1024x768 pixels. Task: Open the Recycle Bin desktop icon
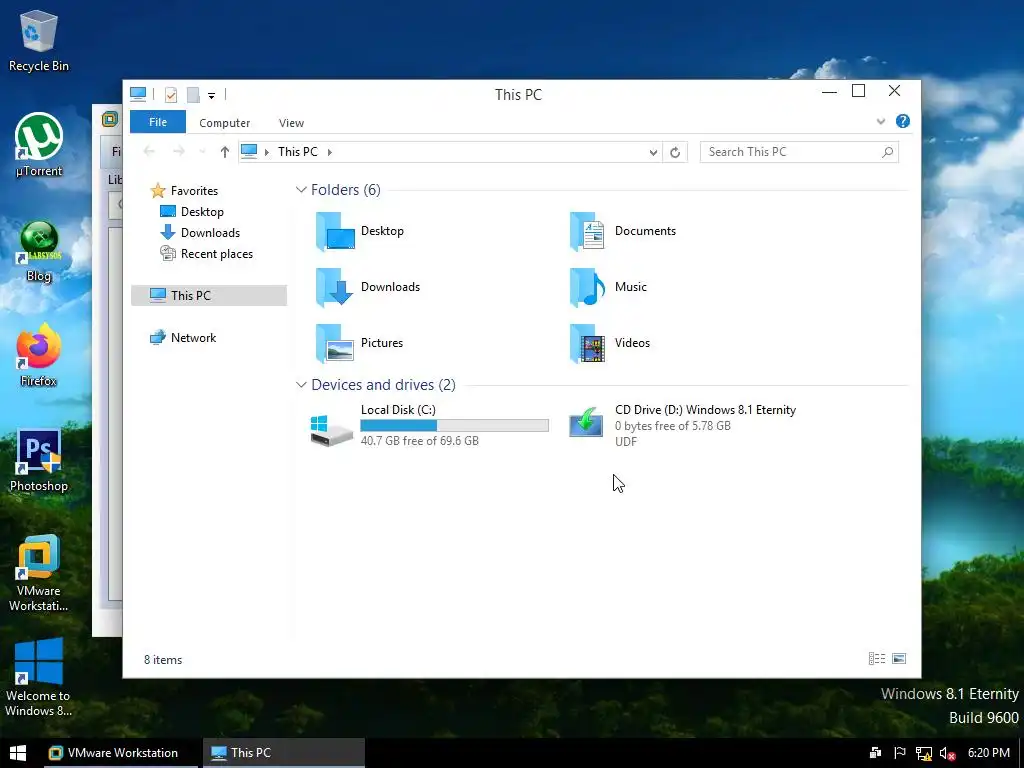point(39,40)
